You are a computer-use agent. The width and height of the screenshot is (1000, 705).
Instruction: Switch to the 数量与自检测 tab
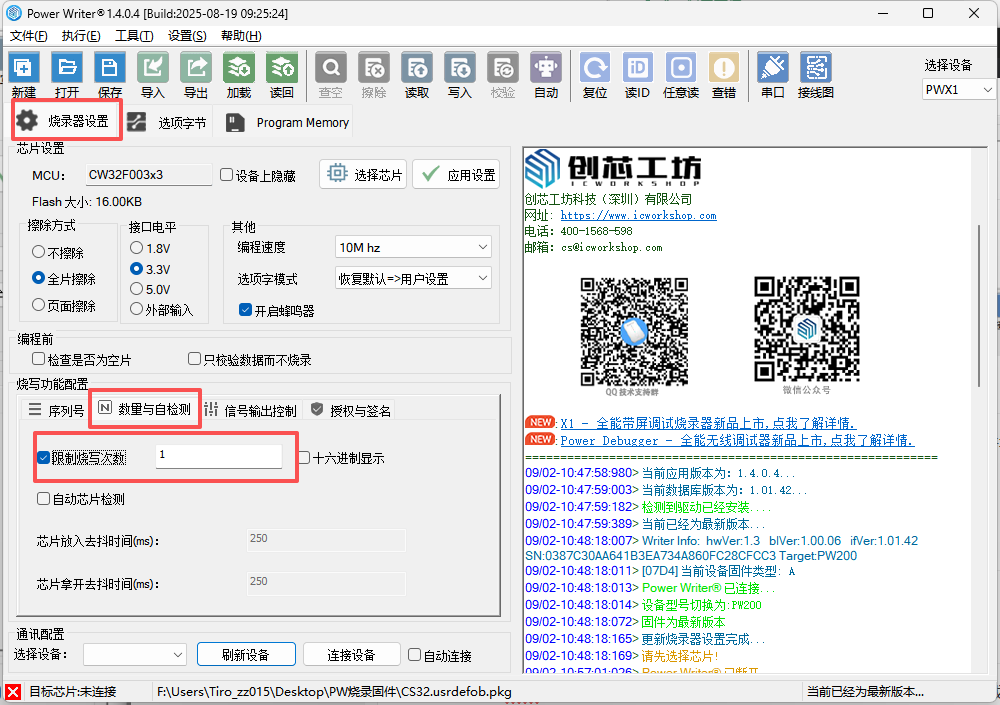[x=145, y=409]
